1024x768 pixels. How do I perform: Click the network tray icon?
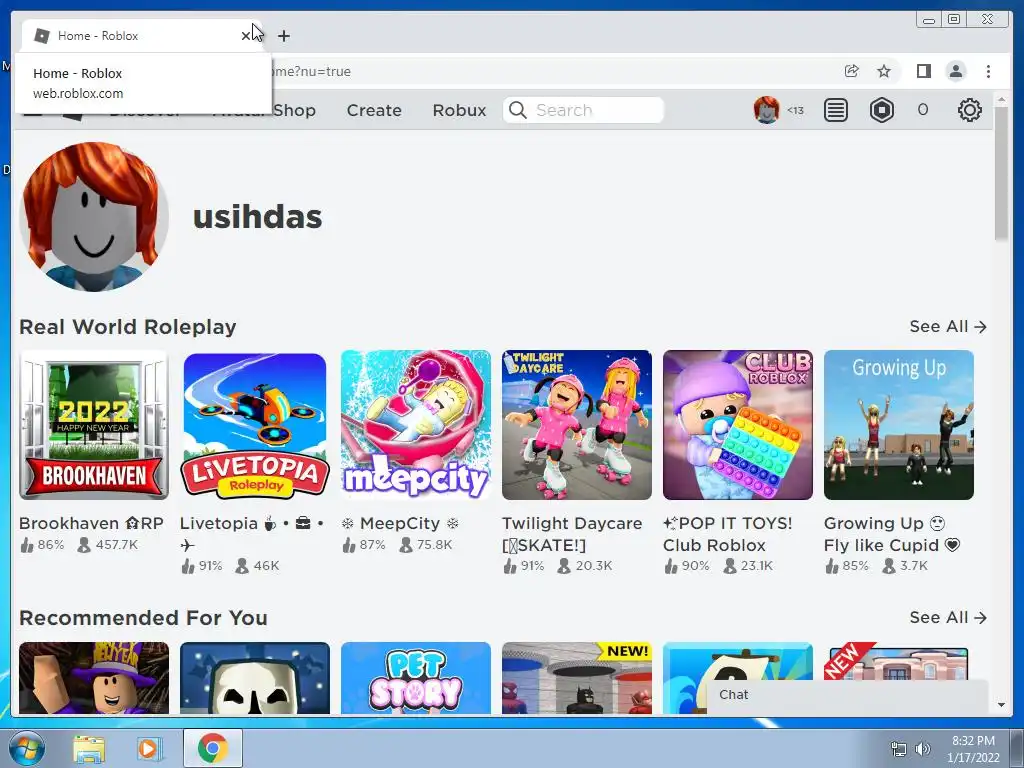(899, 749)
